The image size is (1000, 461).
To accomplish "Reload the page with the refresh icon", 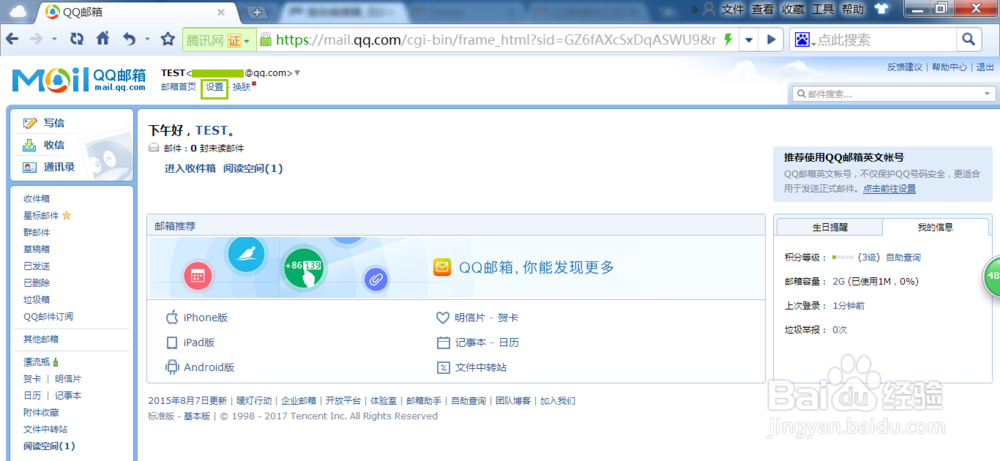I will point(77,39).
